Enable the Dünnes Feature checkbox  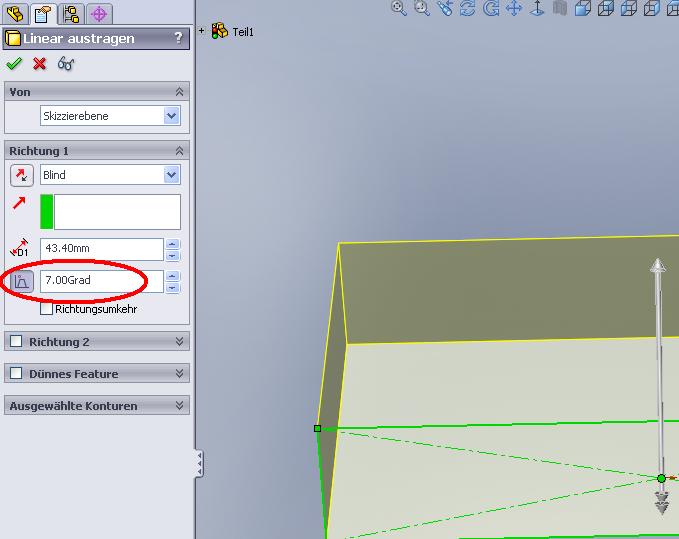click(16, 373)
